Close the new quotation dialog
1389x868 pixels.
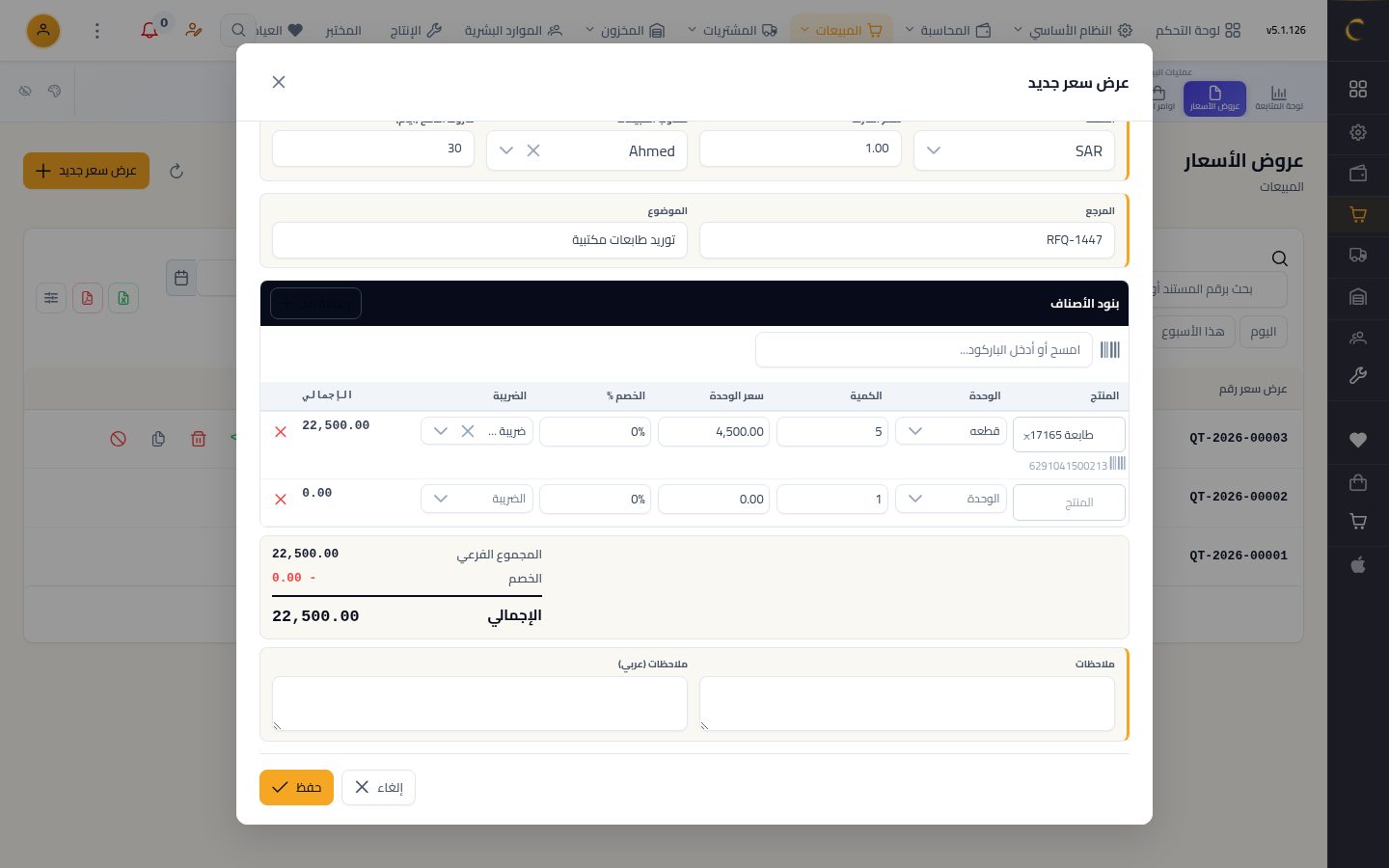279,82
